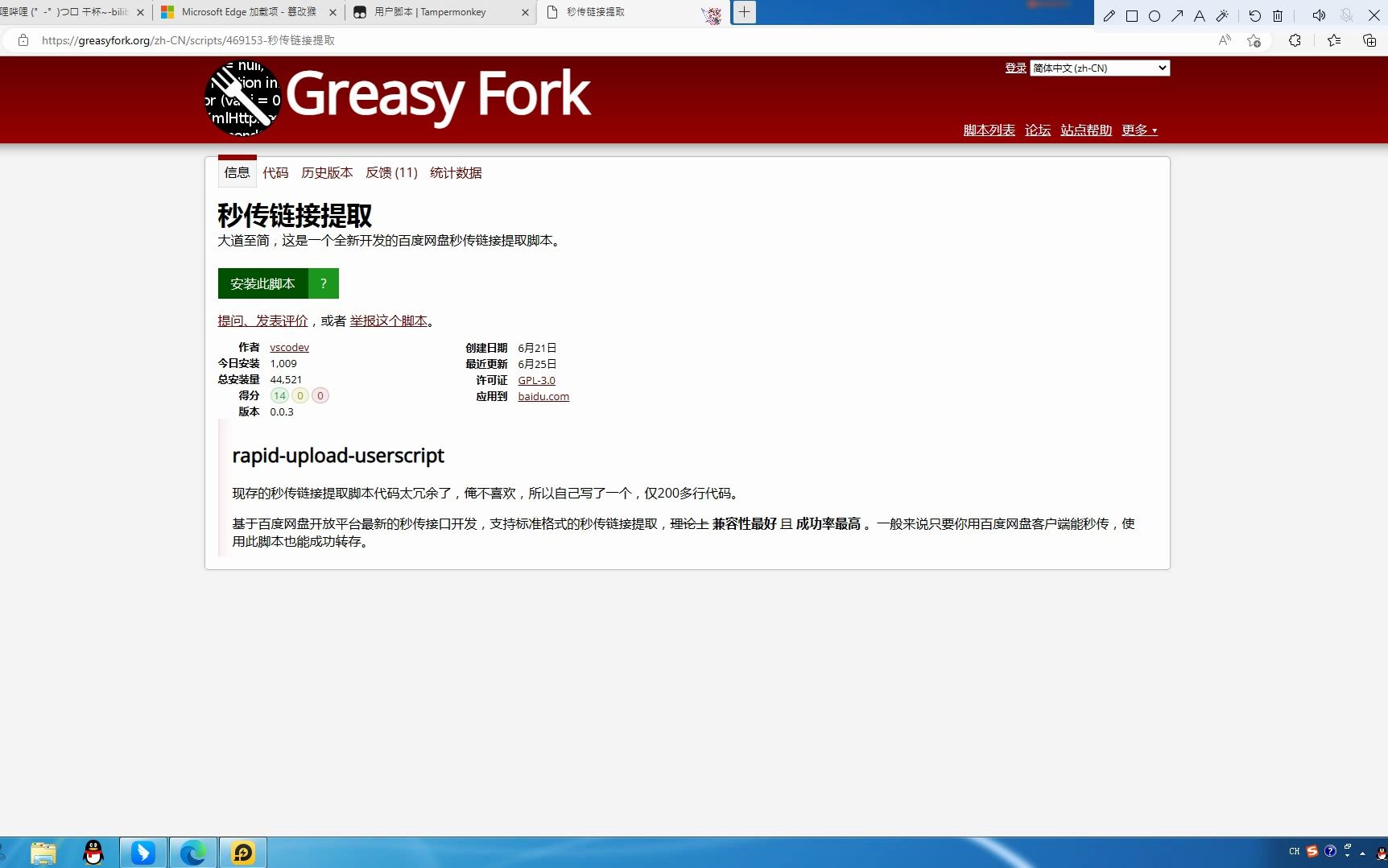Select the arrow annotation tool

1177,16
